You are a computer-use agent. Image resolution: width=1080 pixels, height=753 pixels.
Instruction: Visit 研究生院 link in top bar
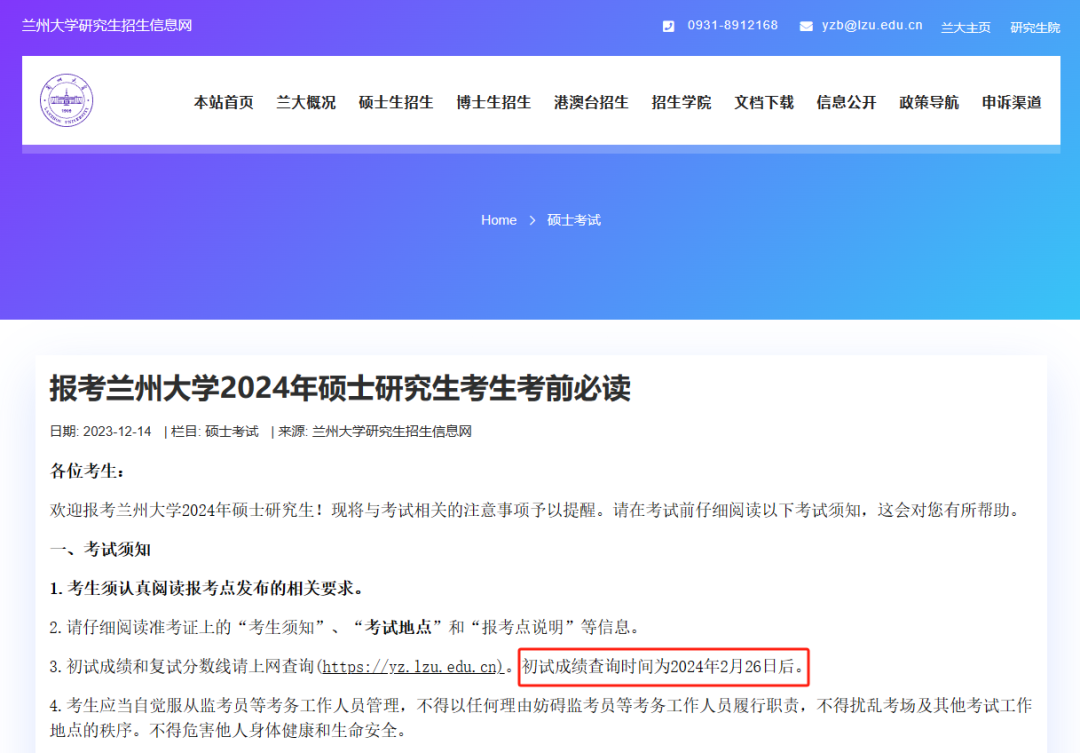(x=1034, y=27)
